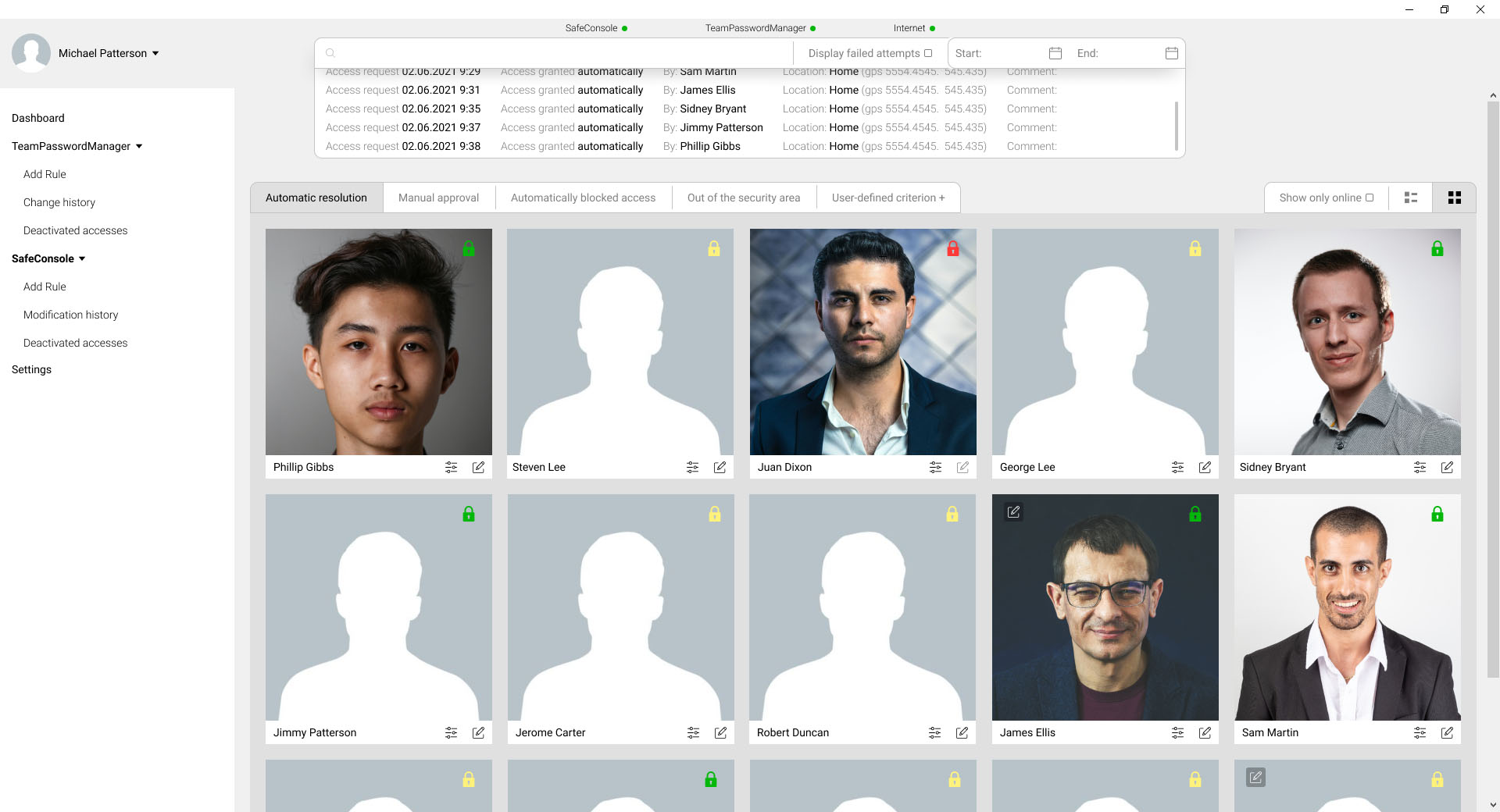Viewport: 1500px width, 812px height.
Task: Collapse SafeConsole menu section
Action: pyautogui.click(x=82, y=258)
